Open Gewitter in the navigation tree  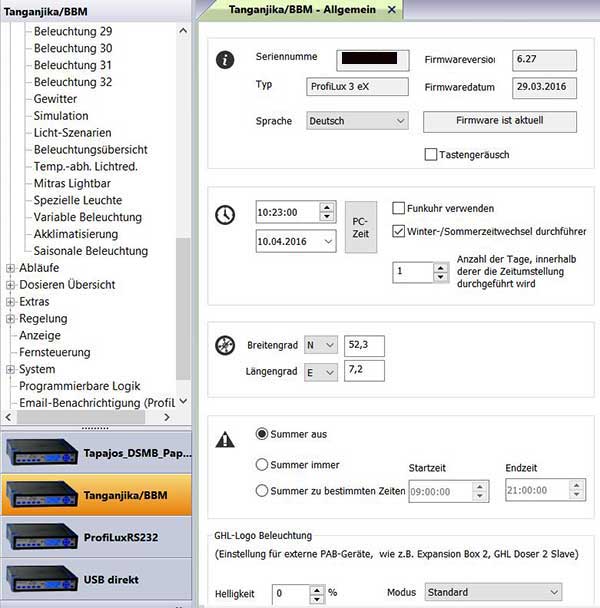tap(55, 99)
